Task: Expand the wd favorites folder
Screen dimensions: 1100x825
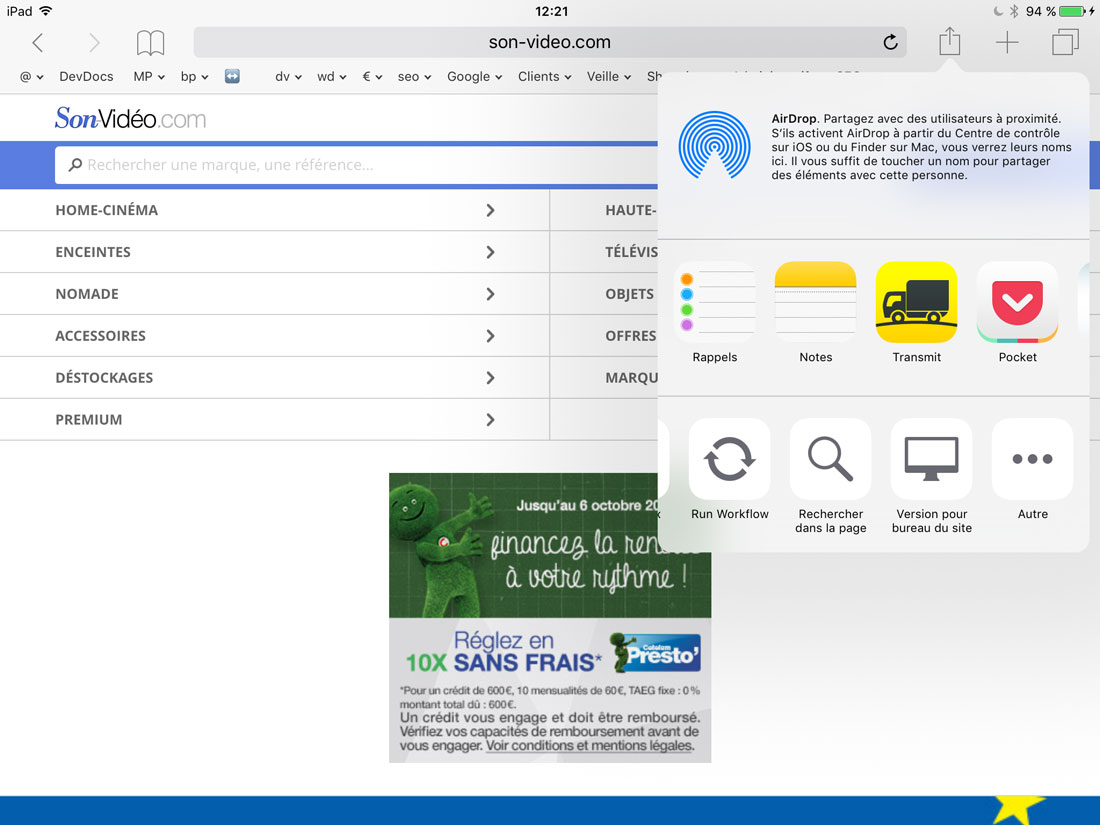Action: tap(332, 76)
